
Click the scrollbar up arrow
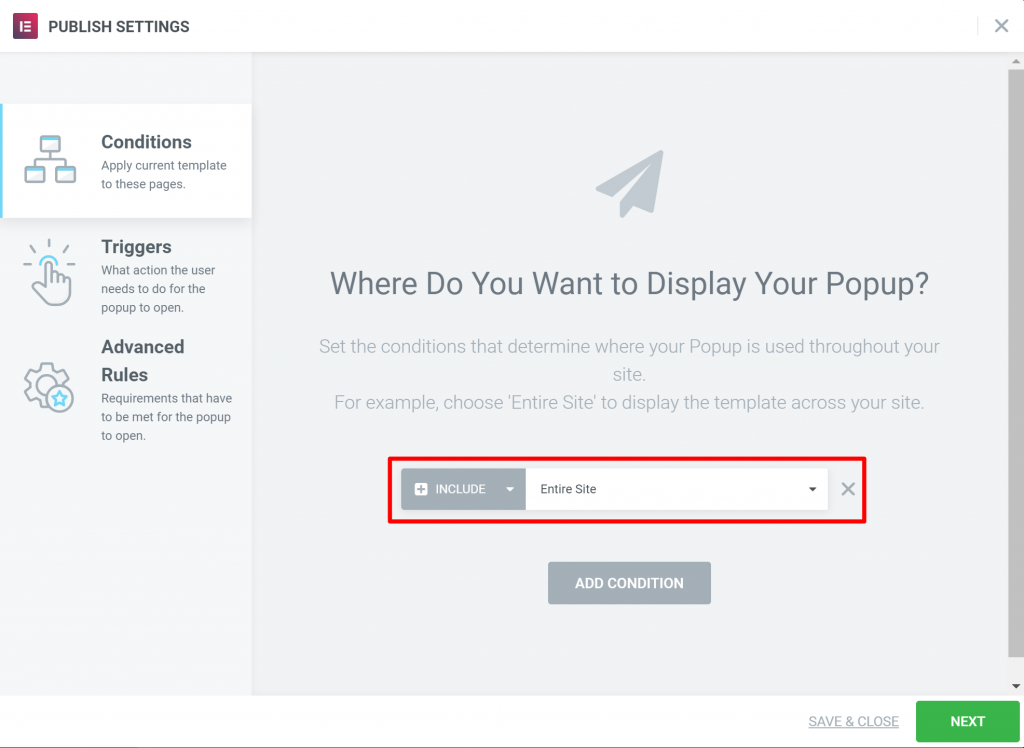click(1016, 62)
